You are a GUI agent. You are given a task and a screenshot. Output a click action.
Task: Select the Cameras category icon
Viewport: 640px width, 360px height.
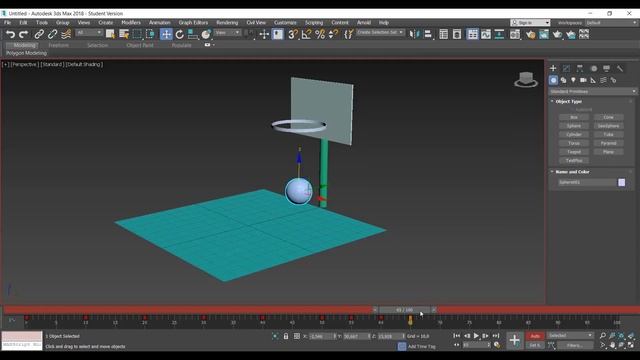pyautogui.click(x=583, y=80)
